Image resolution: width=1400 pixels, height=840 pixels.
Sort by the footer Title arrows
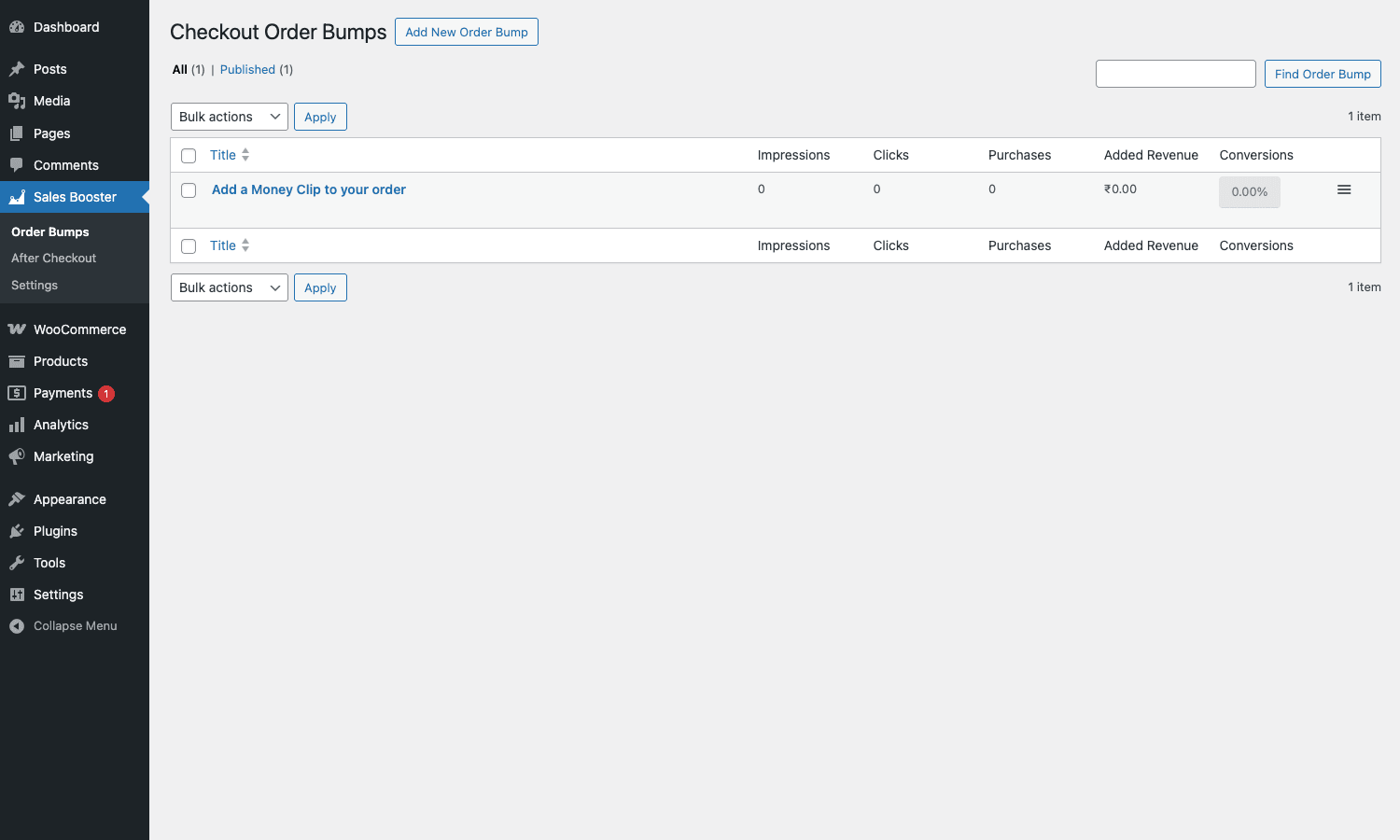pyautogui.click(x=245, y=245)
